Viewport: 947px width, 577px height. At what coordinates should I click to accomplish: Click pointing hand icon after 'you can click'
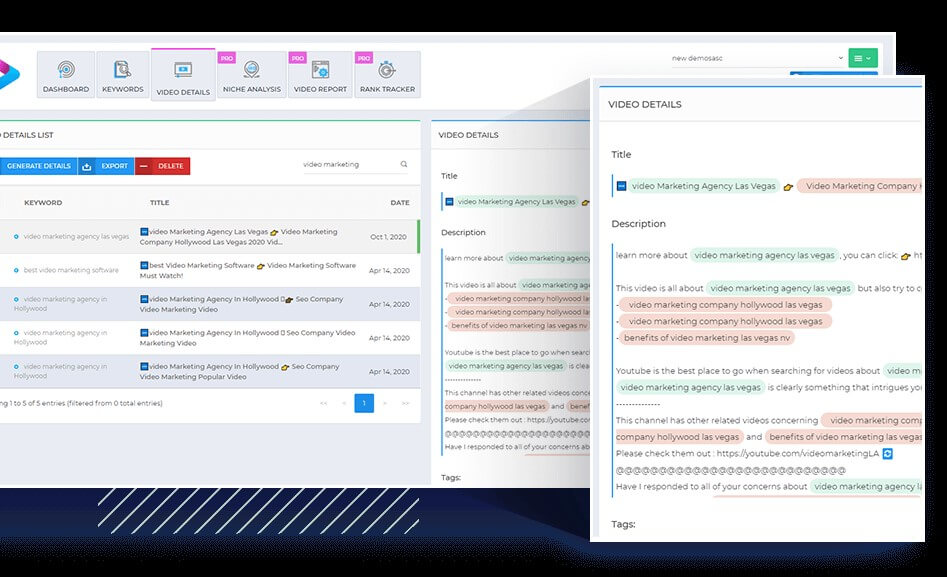tap(905, 256)
